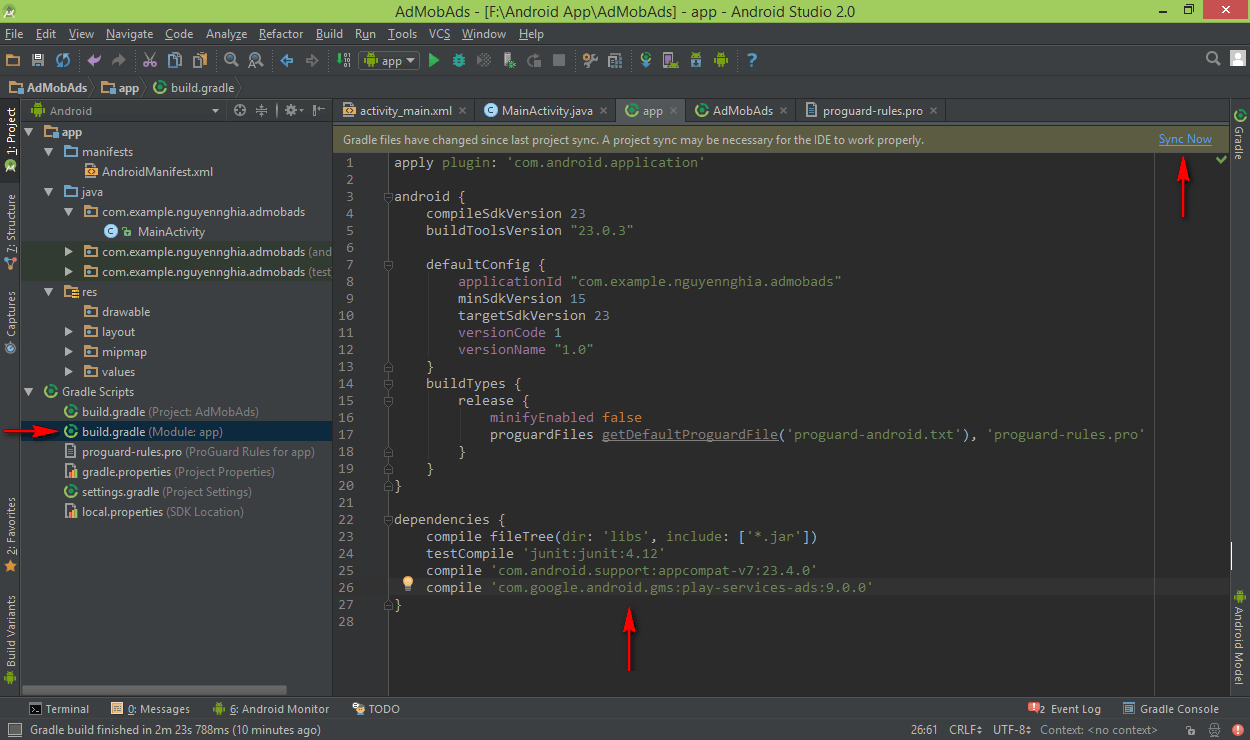The image size is (1250, 740).
Task: Switch to MainActivity.java tab
Action: (546, 111)
